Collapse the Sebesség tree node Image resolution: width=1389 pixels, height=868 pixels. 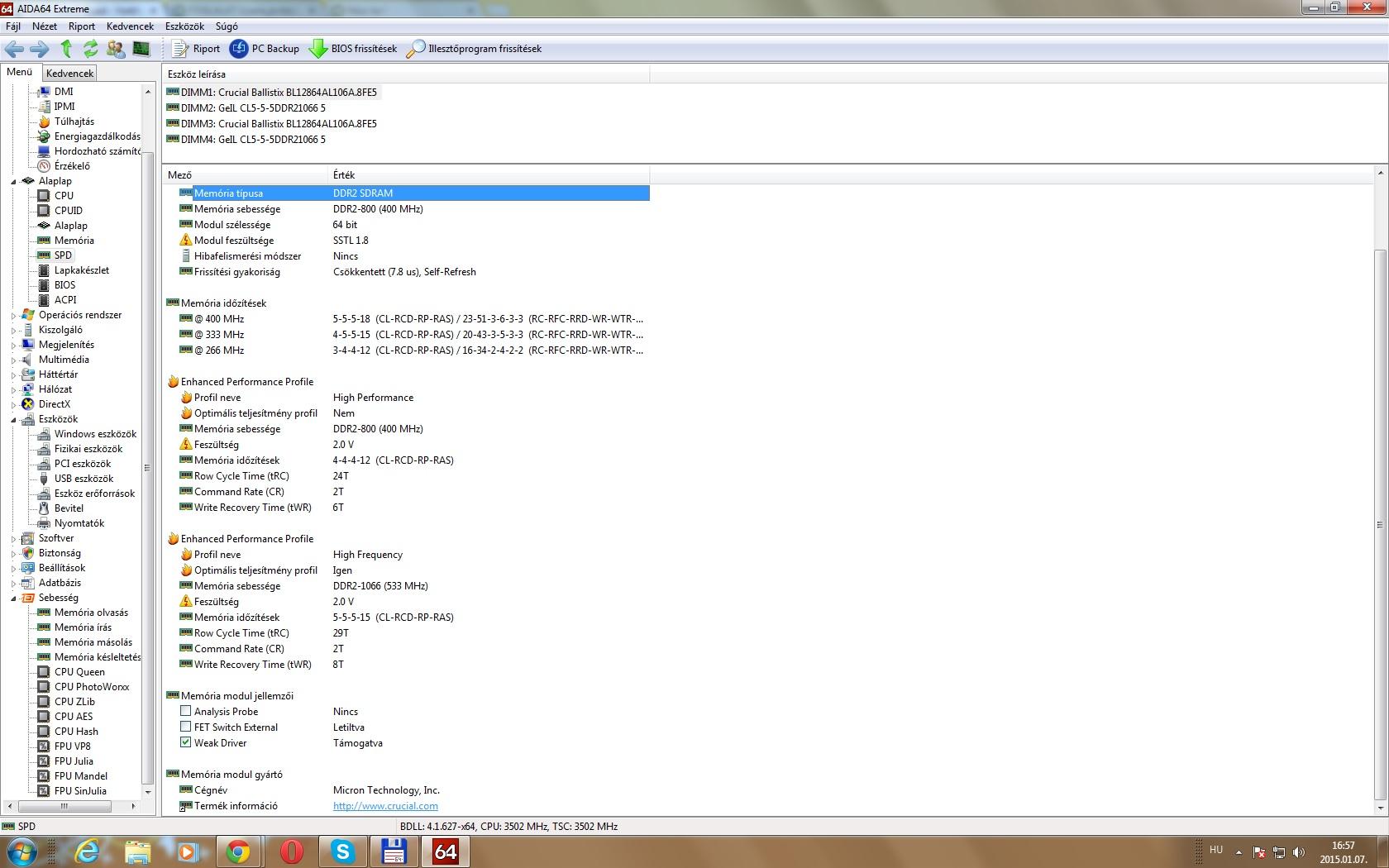(x=13, y=598)
